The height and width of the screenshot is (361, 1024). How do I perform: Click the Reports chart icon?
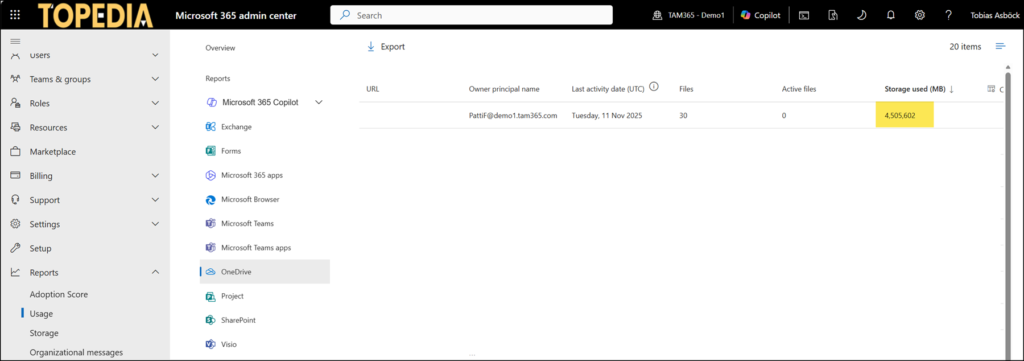[x=16, y=272]
